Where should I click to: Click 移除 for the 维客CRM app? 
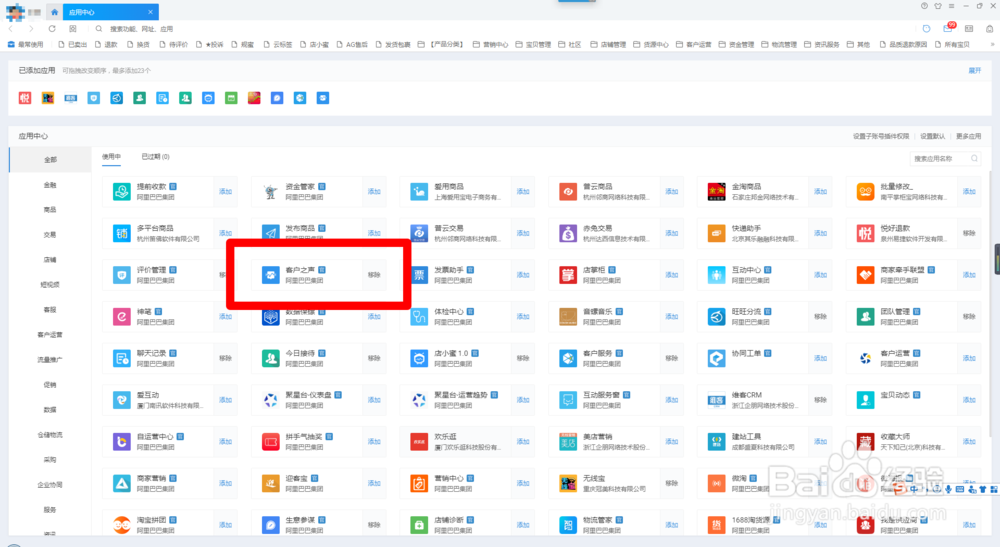(821, 400)
